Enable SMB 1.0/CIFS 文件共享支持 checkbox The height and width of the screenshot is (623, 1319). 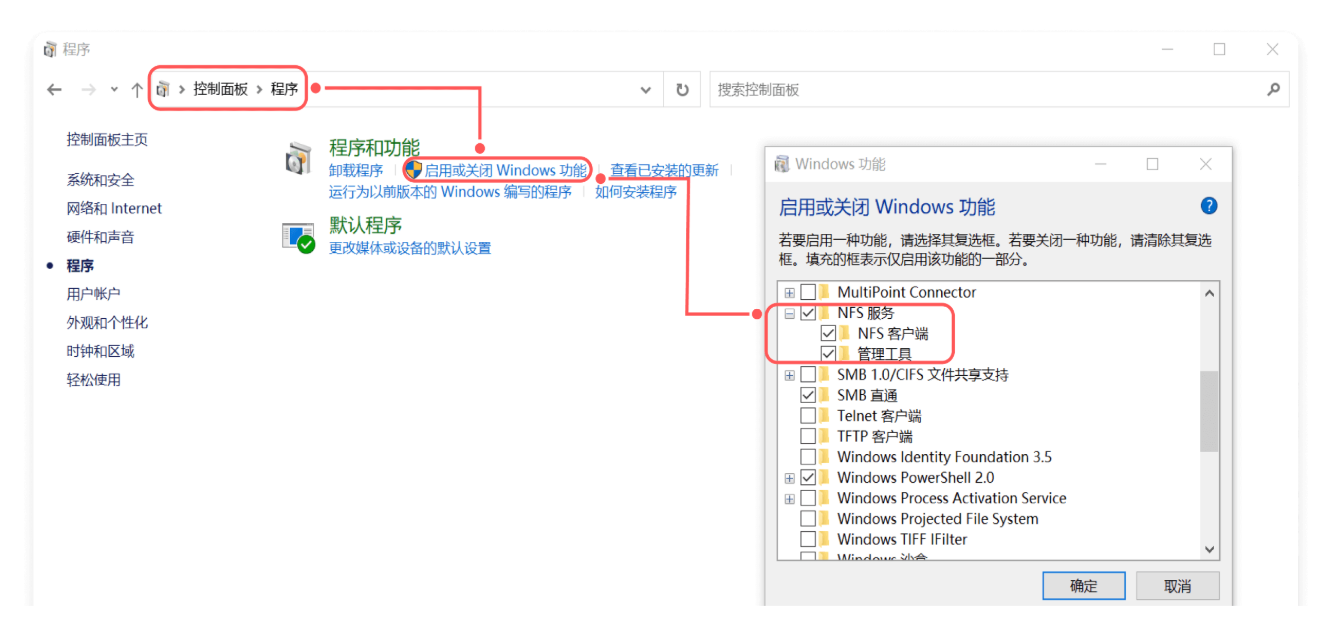[808, 375]
